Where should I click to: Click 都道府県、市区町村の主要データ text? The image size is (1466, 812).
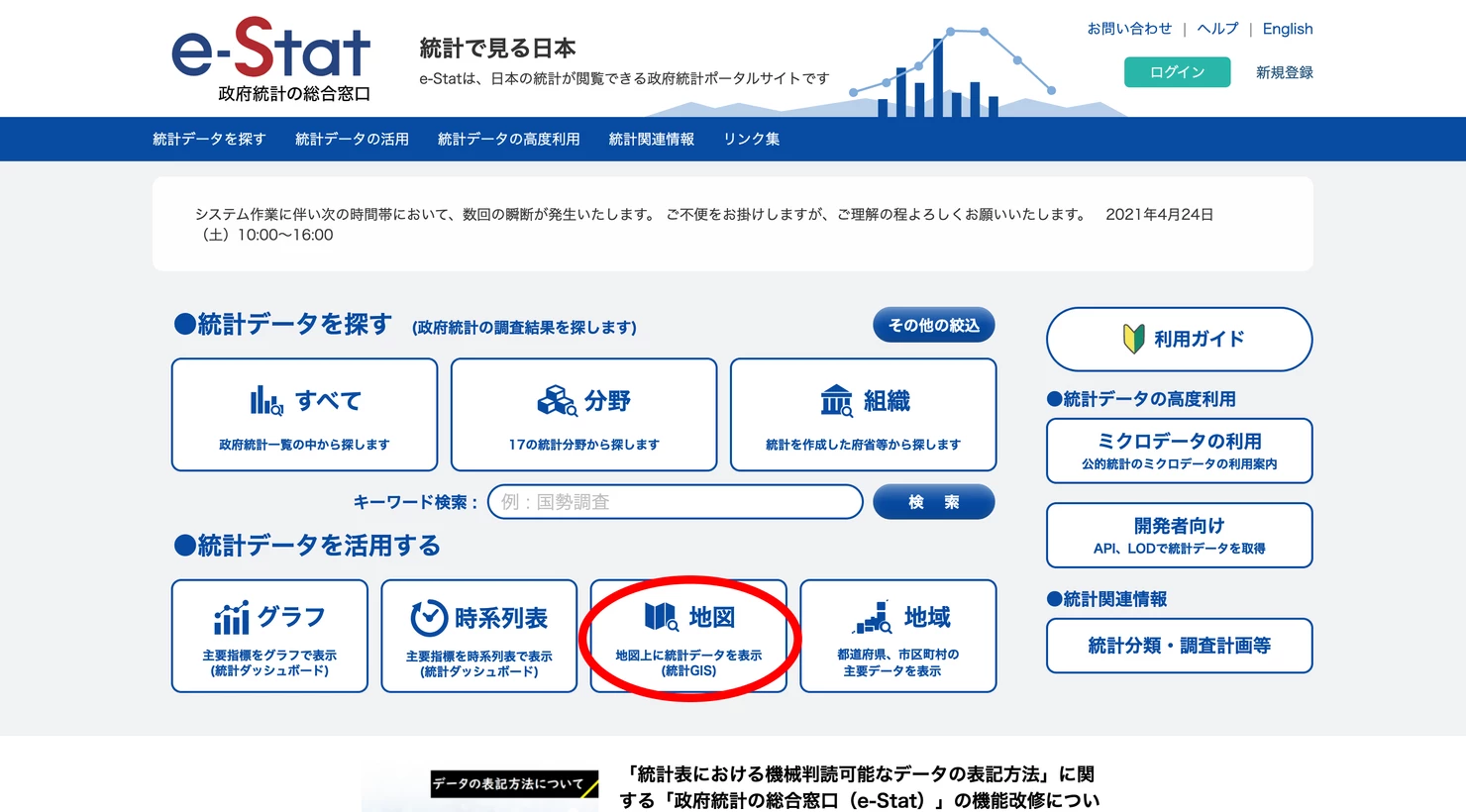tap(897, 662)
